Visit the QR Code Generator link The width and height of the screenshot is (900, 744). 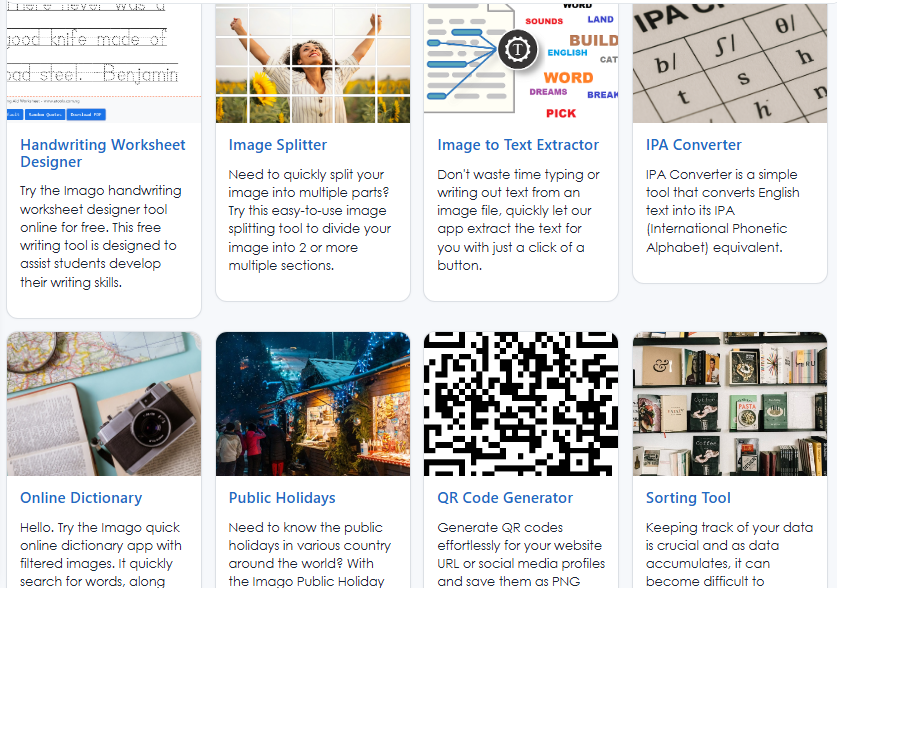[505, 498]
